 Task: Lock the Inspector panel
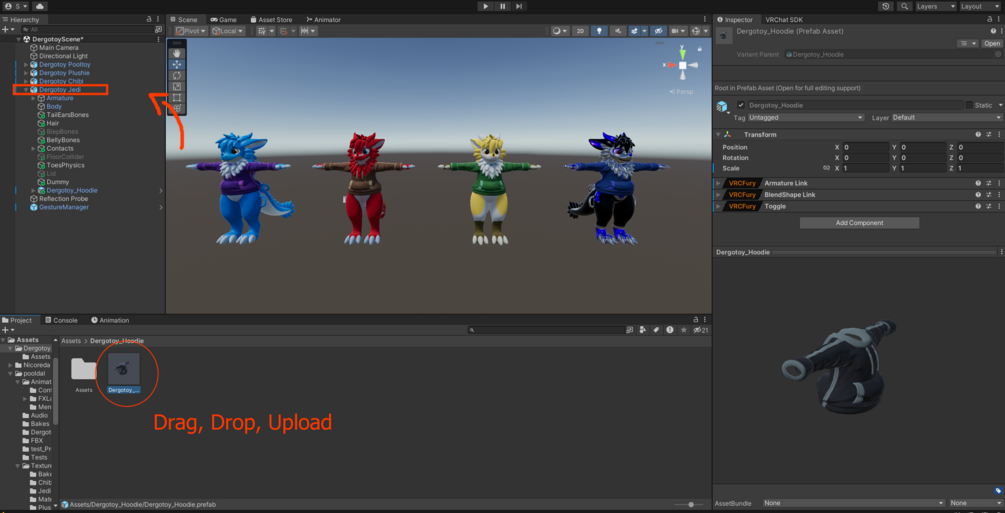tap(988, 20)
